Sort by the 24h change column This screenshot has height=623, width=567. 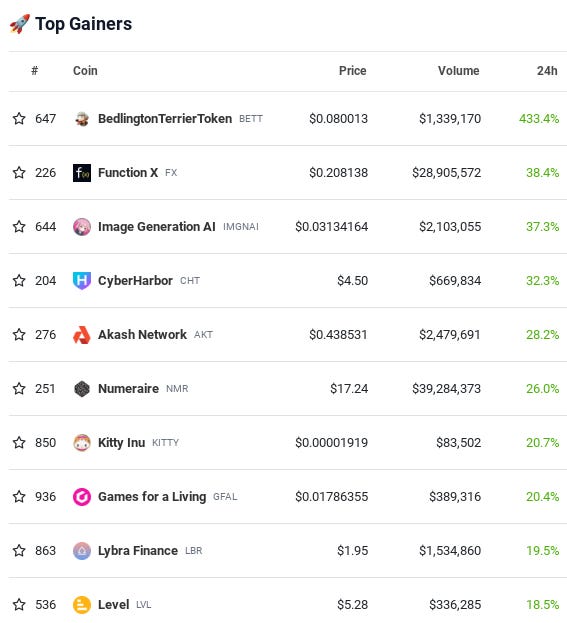point(547,71)
